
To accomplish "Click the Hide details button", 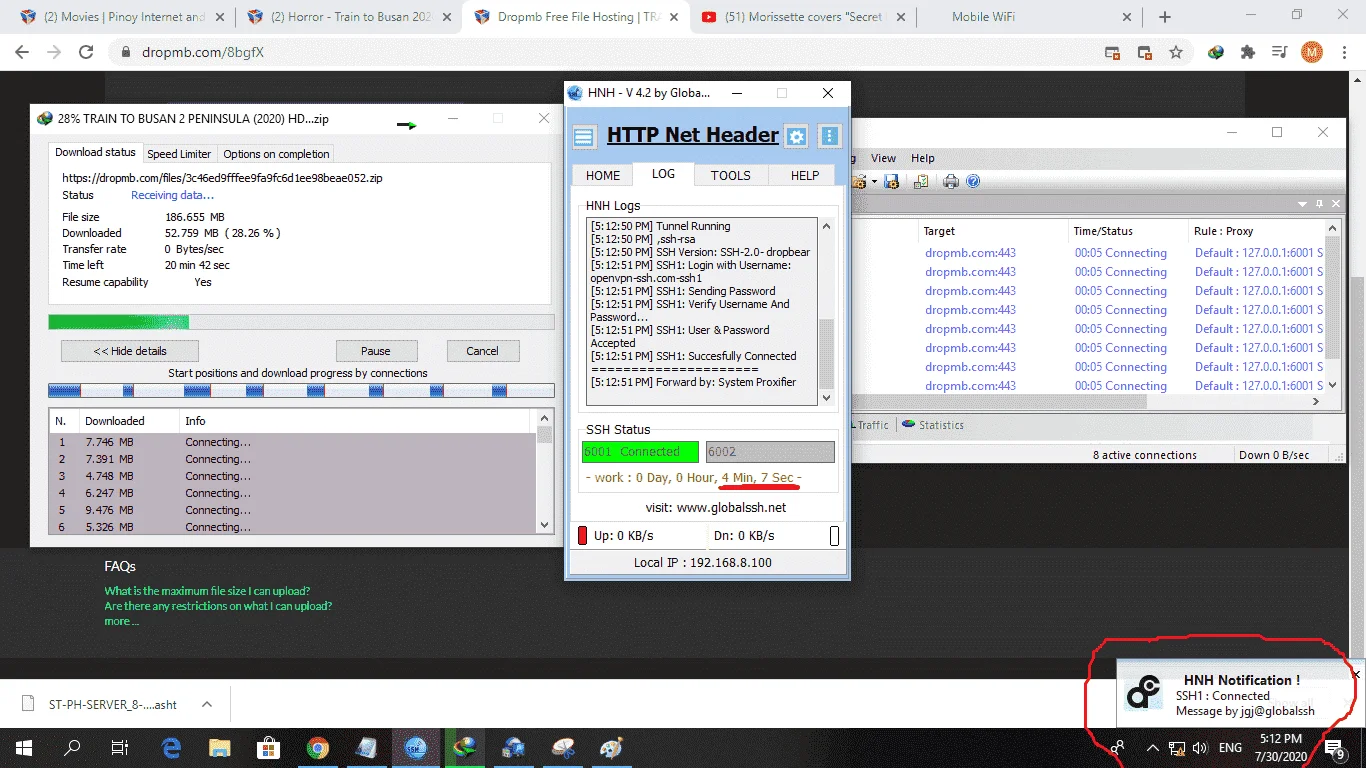I will tap(130, 351).
